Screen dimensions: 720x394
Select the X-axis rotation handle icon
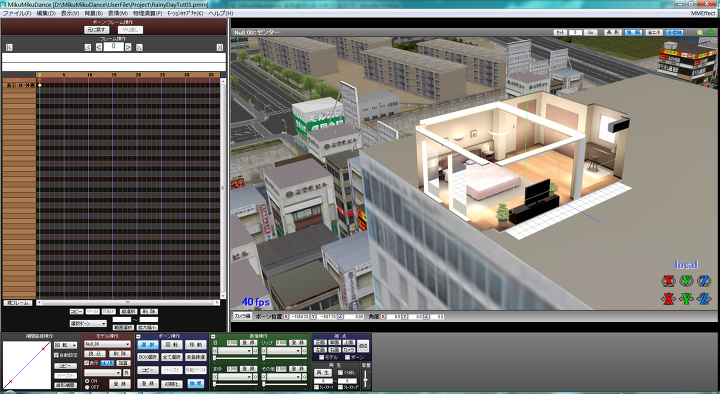point(669,281)
